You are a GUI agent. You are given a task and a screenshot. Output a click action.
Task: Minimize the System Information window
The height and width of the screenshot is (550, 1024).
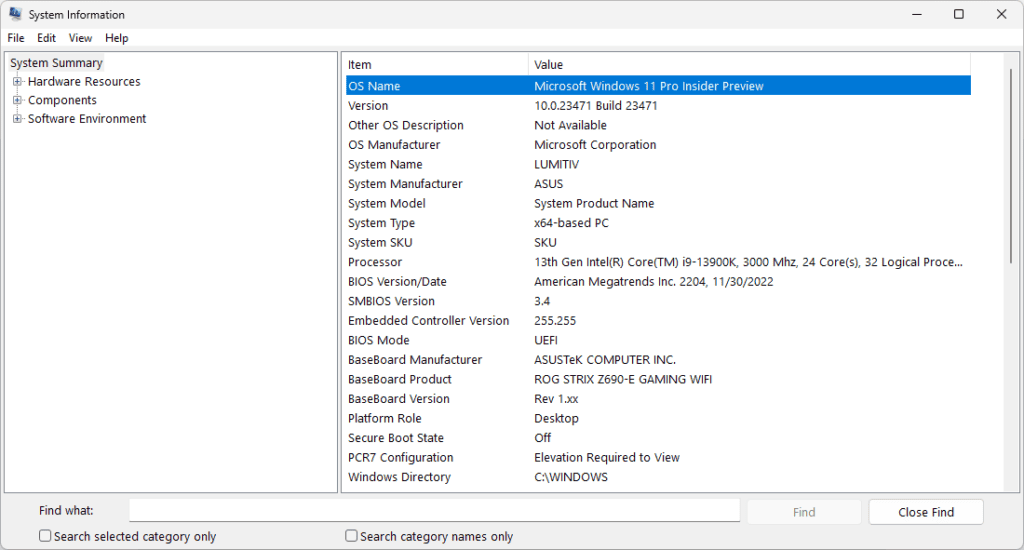[917, 14]
